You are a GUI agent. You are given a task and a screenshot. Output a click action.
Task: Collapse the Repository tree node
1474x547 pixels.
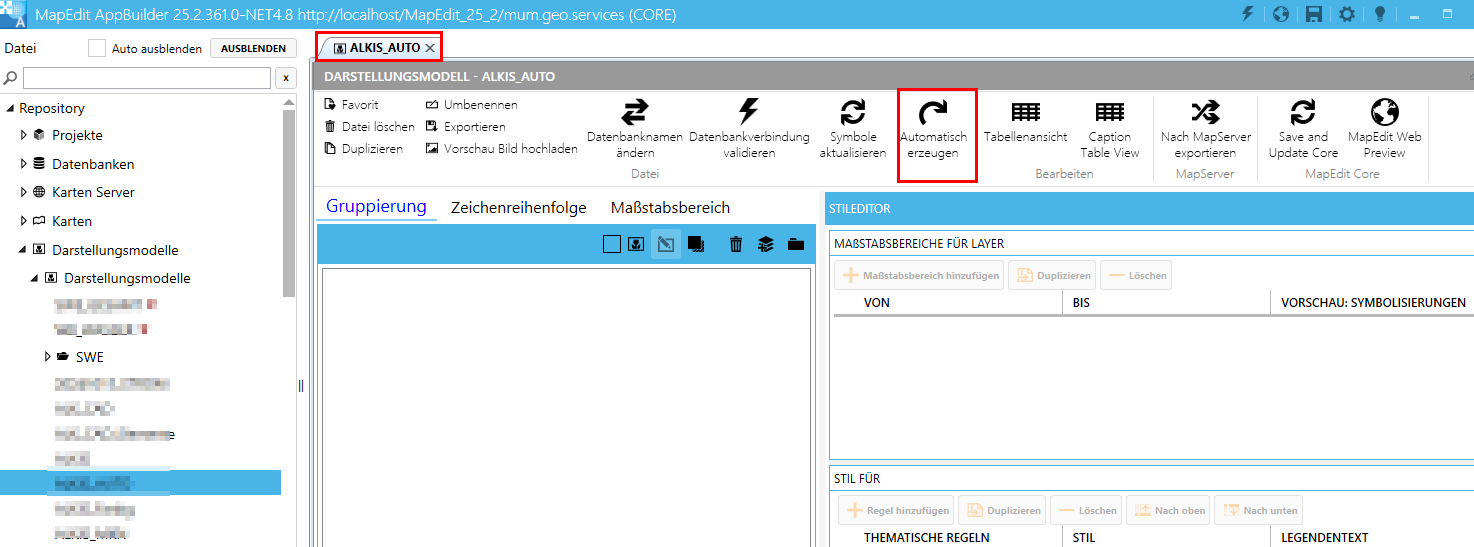click(10, 108)
